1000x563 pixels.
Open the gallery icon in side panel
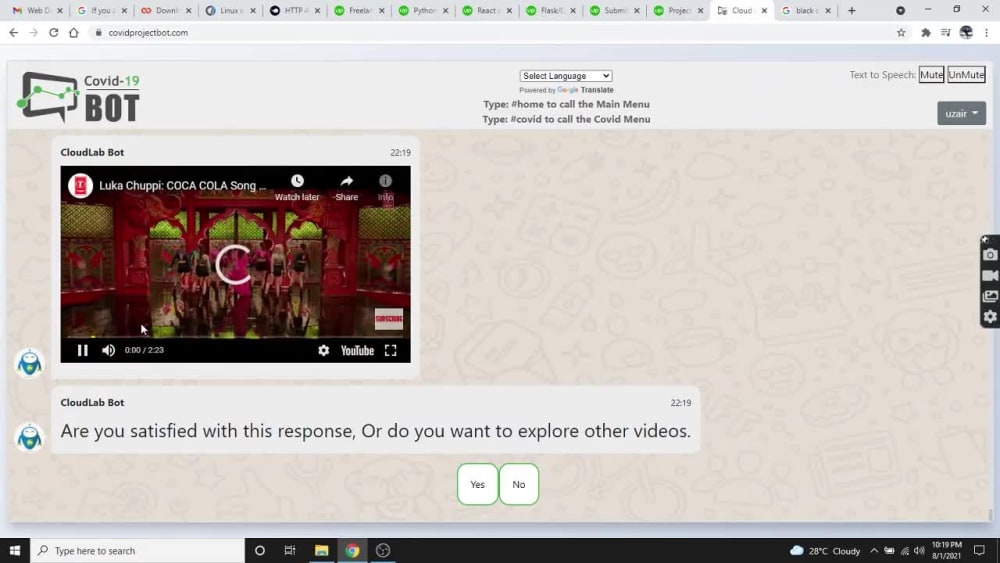pos(990,296)
